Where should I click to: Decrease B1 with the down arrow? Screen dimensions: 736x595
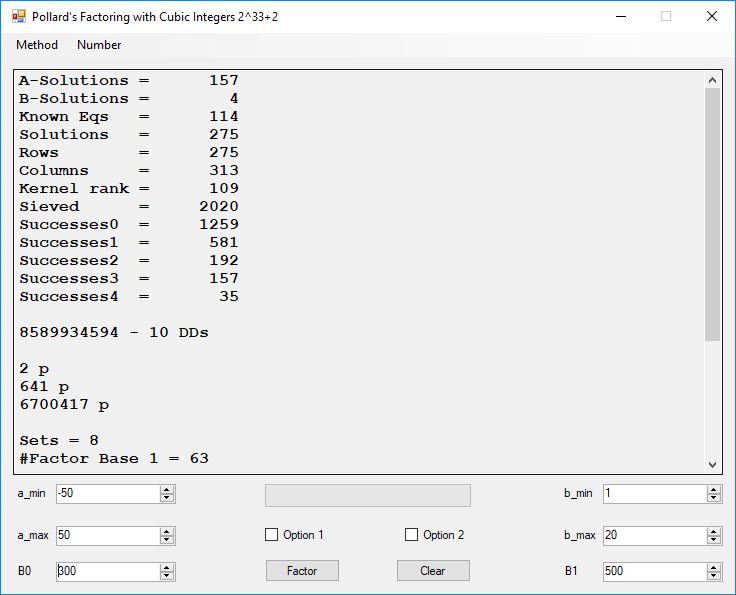(x=714, y=576)
